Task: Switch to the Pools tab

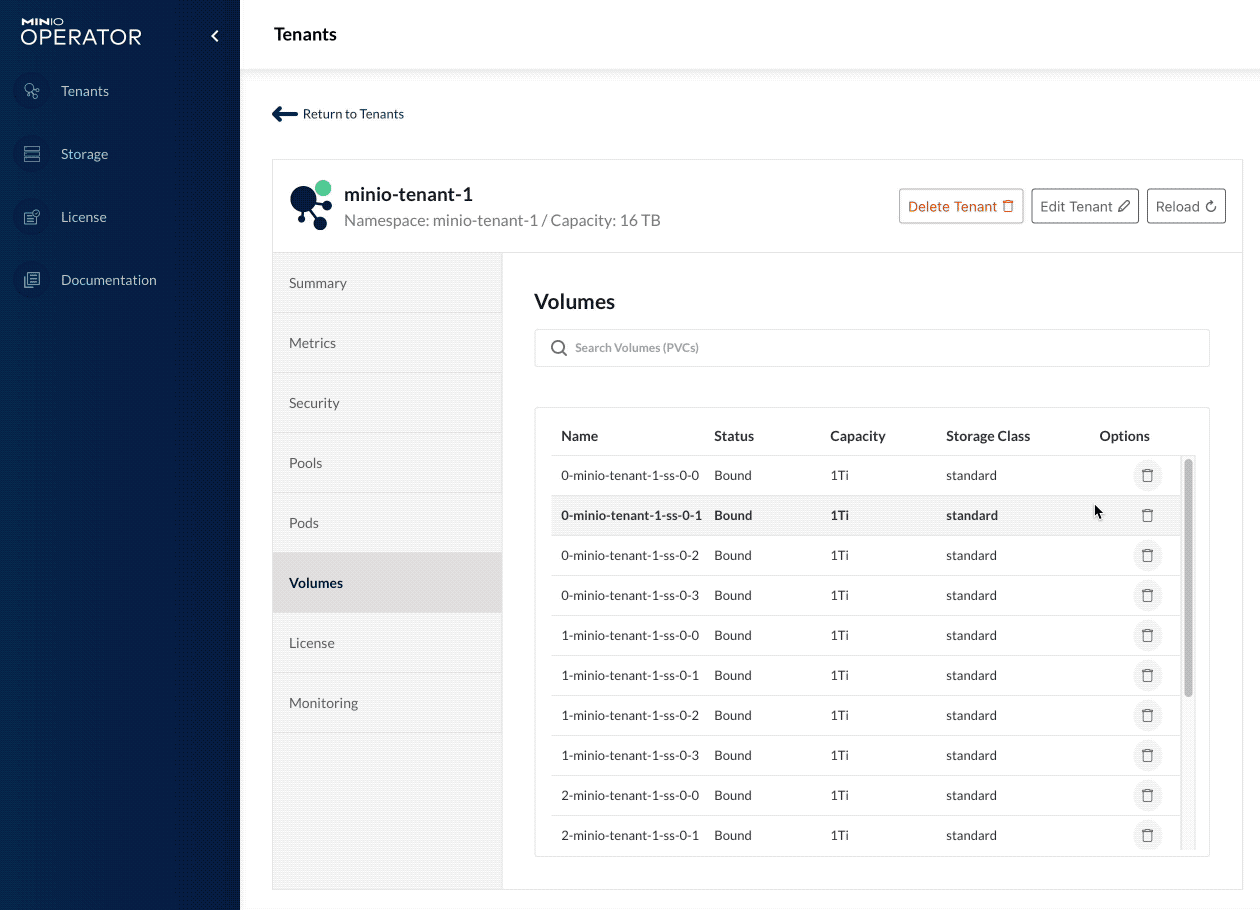Action: tap(387, 463)
